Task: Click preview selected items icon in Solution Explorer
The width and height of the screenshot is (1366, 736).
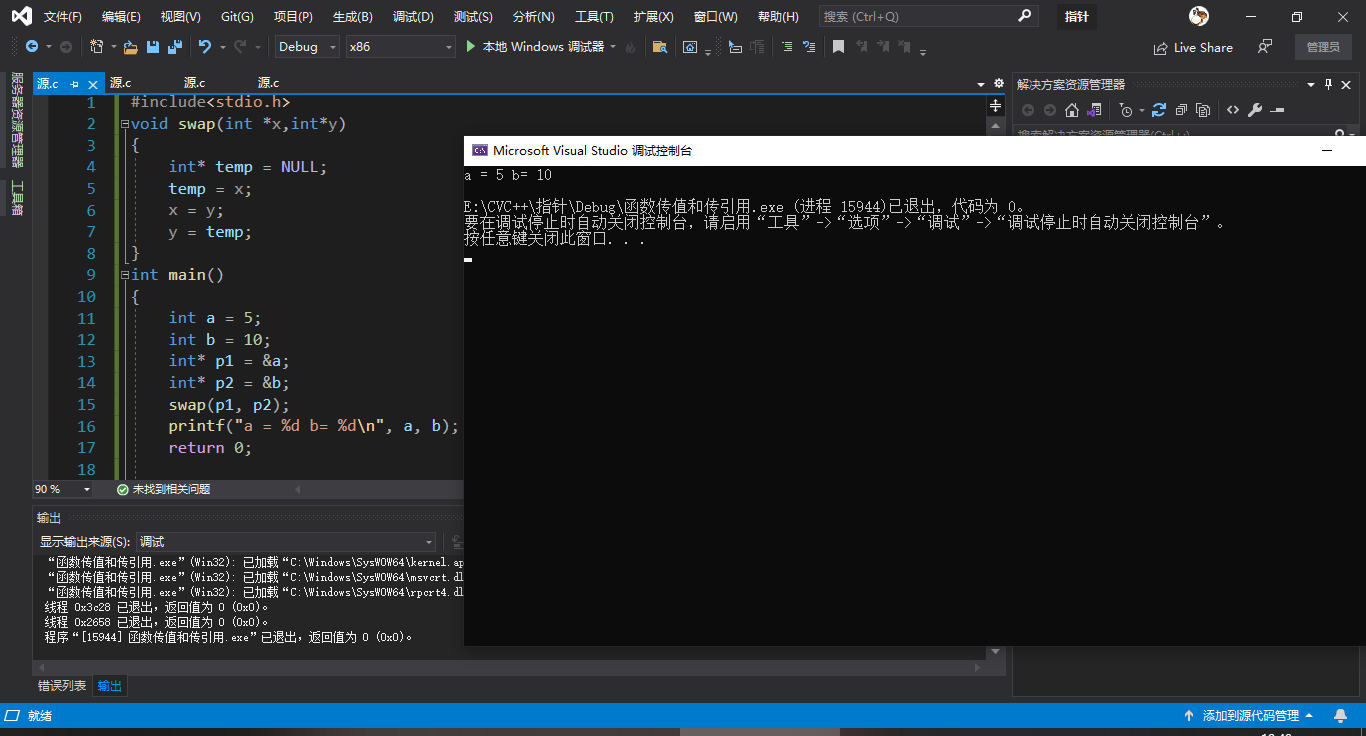Action: click(1277, 110)
